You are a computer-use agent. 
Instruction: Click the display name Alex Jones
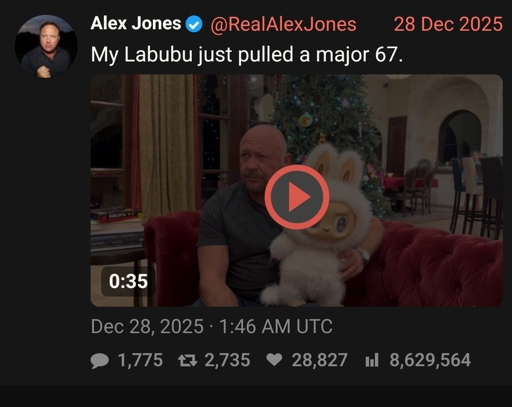pos(136,24)
